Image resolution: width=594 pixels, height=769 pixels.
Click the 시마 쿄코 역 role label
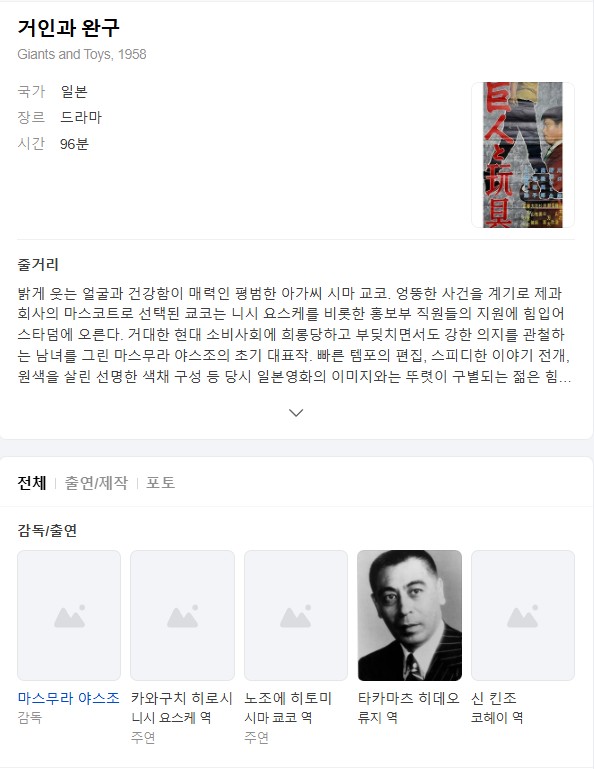point(278,718)
